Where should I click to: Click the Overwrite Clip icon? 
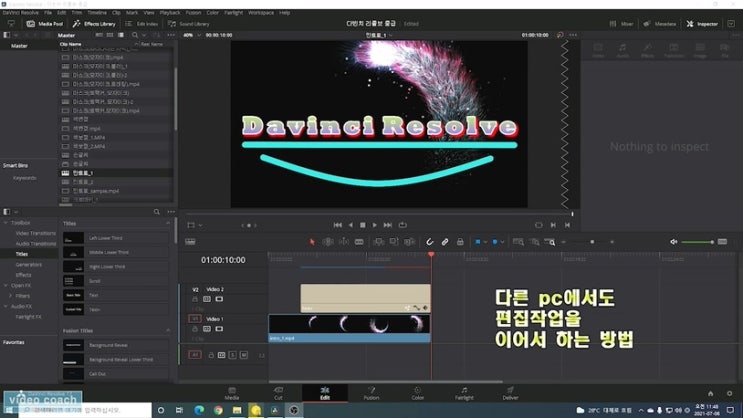[394, 242]
